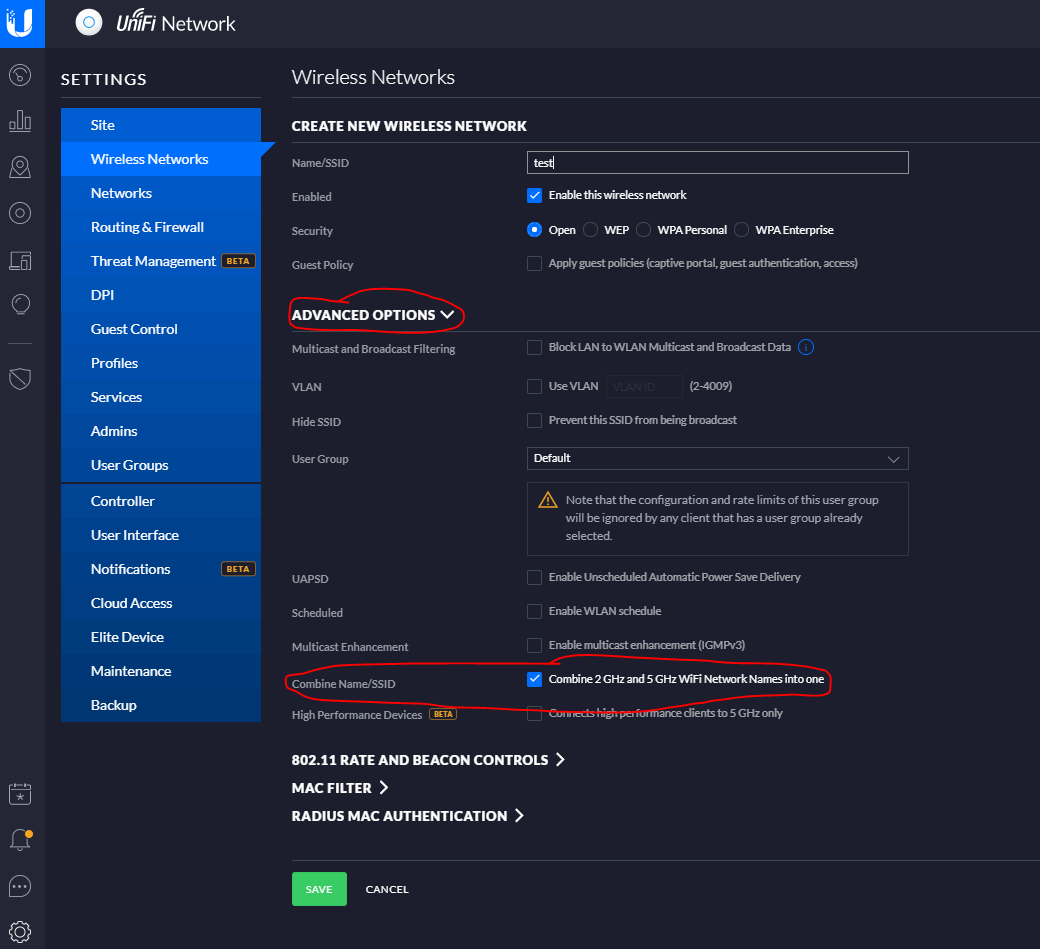Viewport: 1040px width, 949px height.
Task: Click the info icon beside Multicast filtering
Action: coord(806,348)
